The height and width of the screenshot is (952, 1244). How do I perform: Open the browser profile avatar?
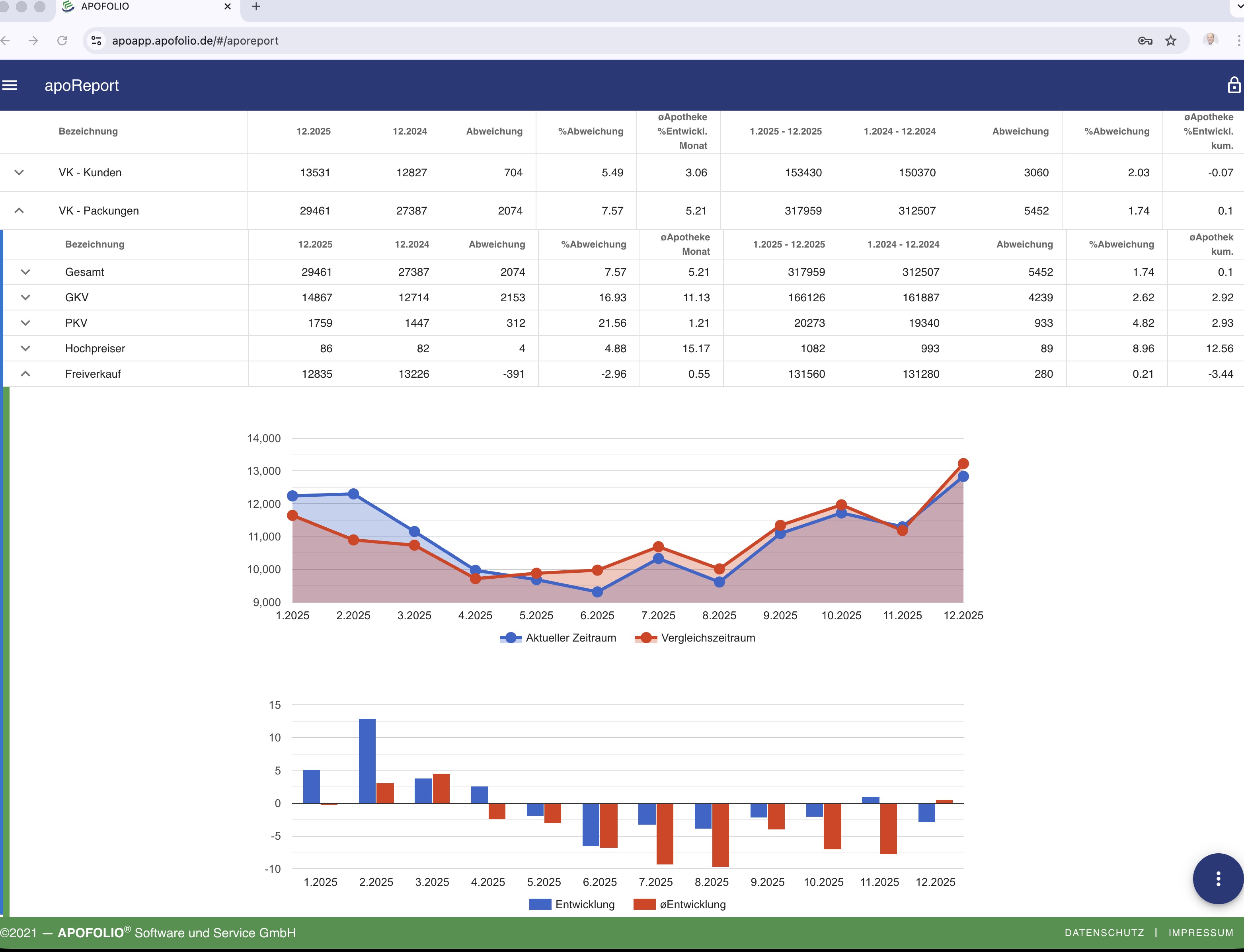pos(1210,40)
